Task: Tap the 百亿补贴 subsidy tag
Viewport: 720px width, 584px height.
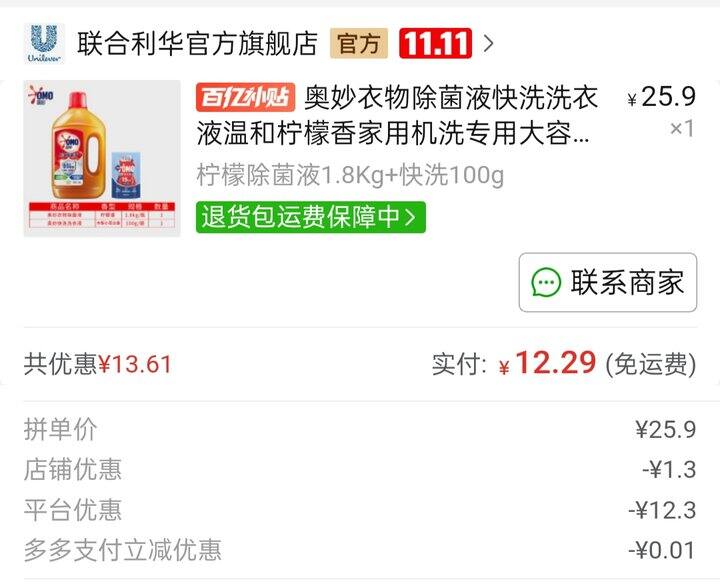Action: tap(245, 97)
